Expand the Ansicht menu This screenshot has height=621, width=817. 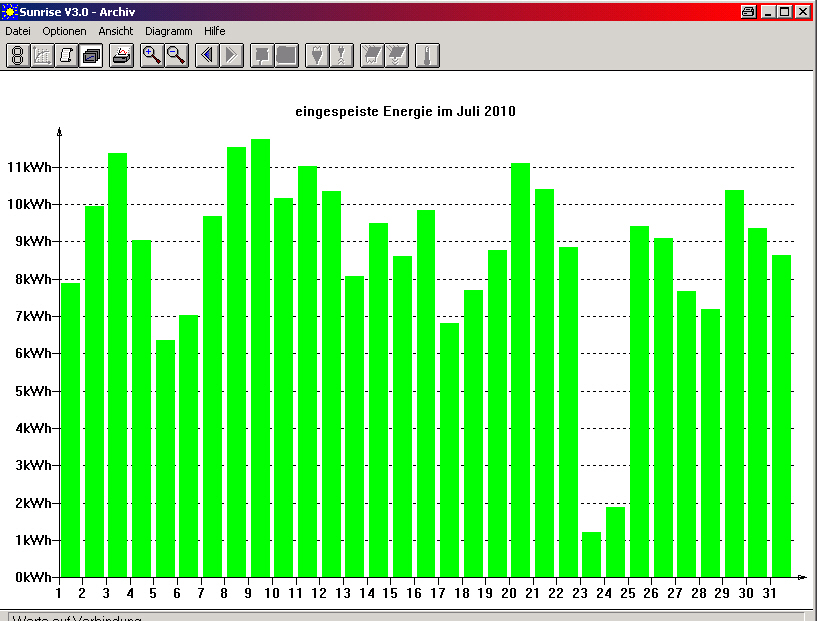point(116,31)
